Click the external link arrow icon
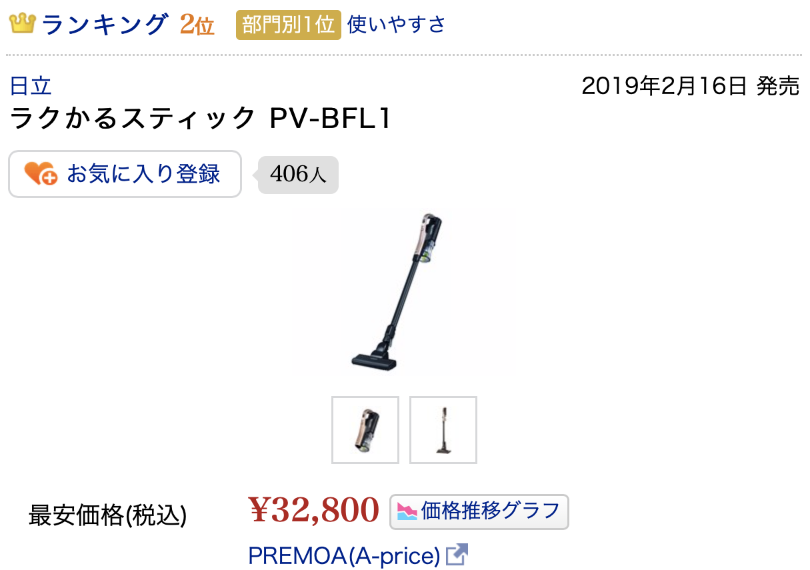The height and width of the screenshot is (570, 810). 457,554
